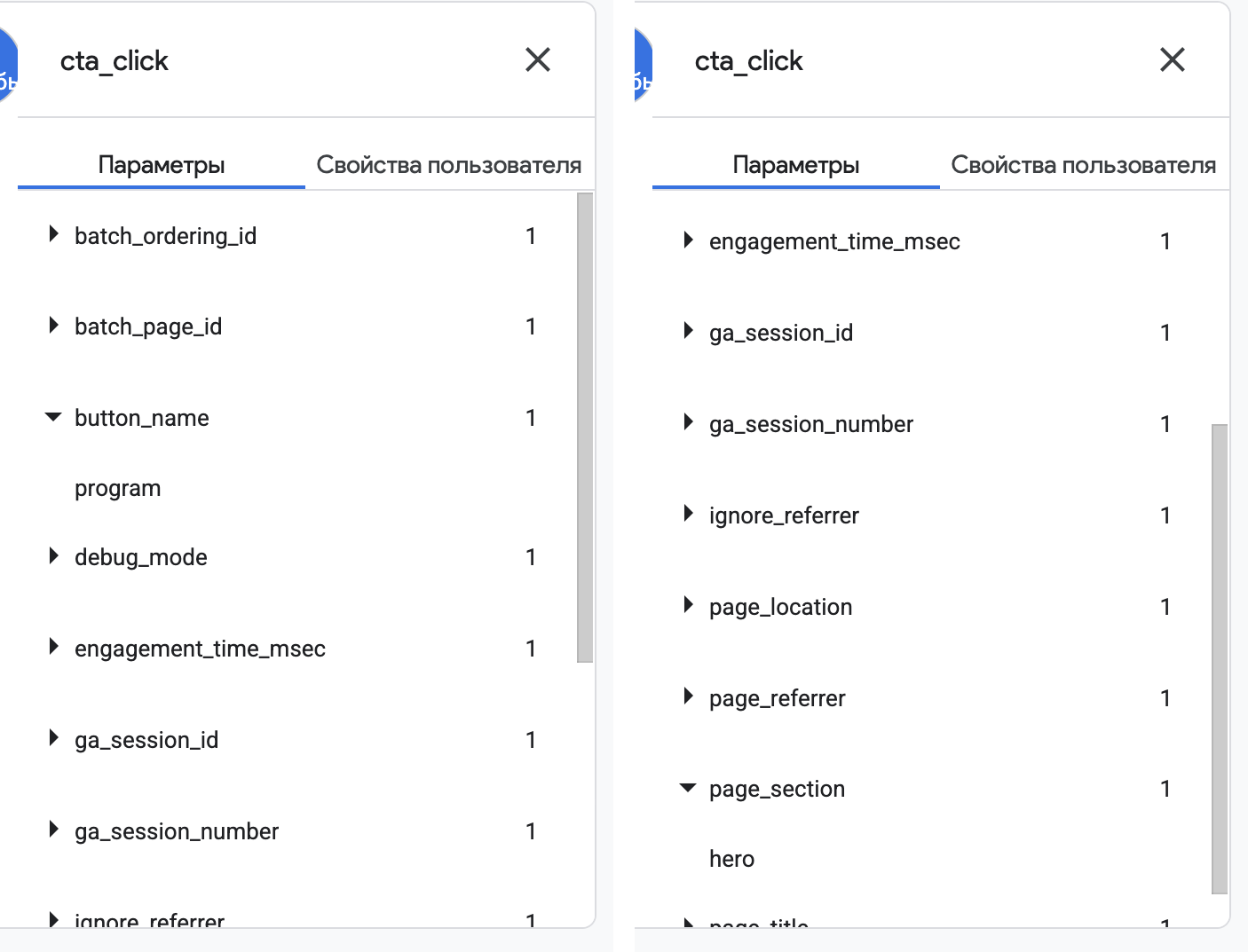
Task: Open Свойства пользователя tab in the right panel
Action: coord(1084,165)
